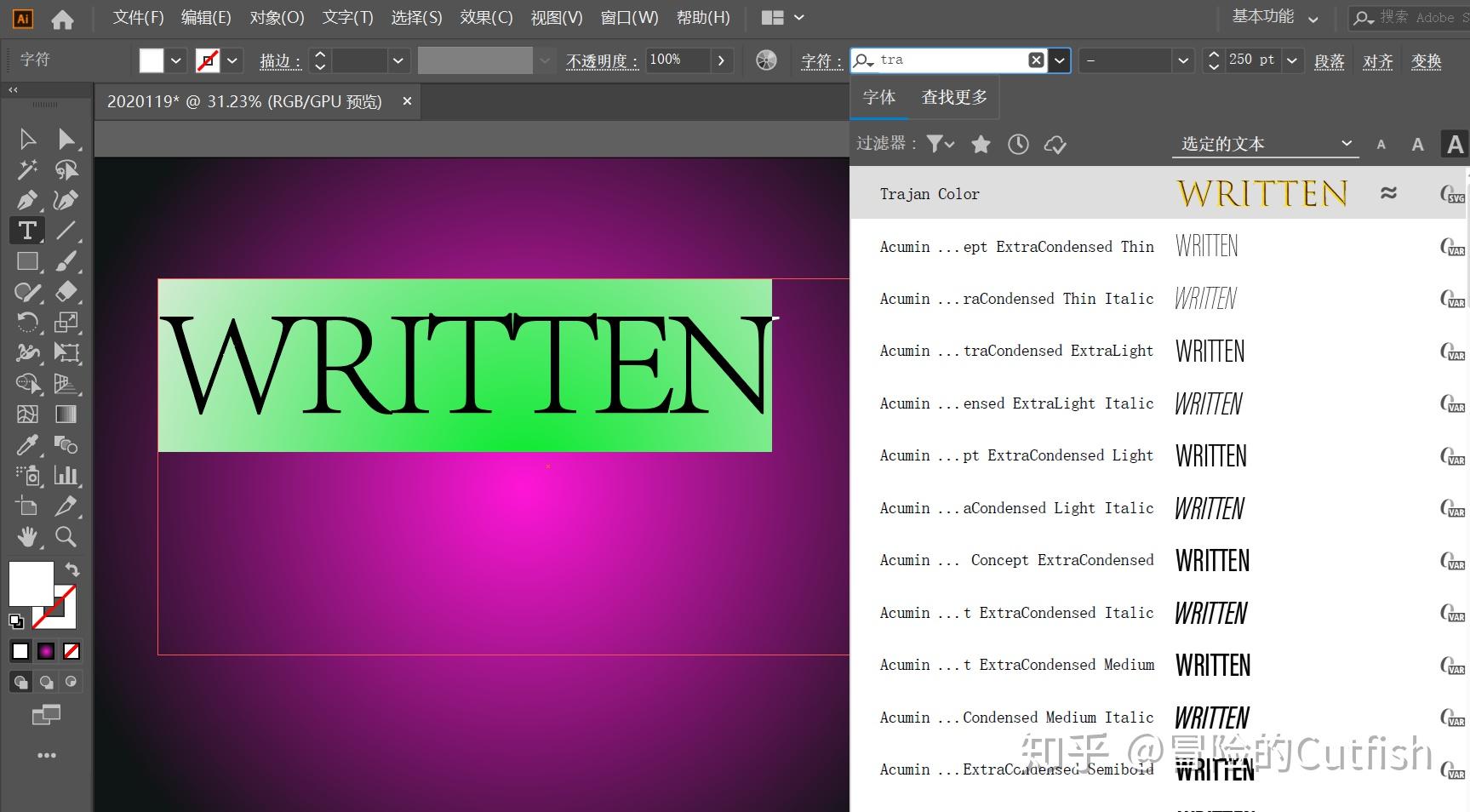This screenshot has height=812, width=1470.
Task: Open the 文字(T) menu
Action: coord(346,17)
